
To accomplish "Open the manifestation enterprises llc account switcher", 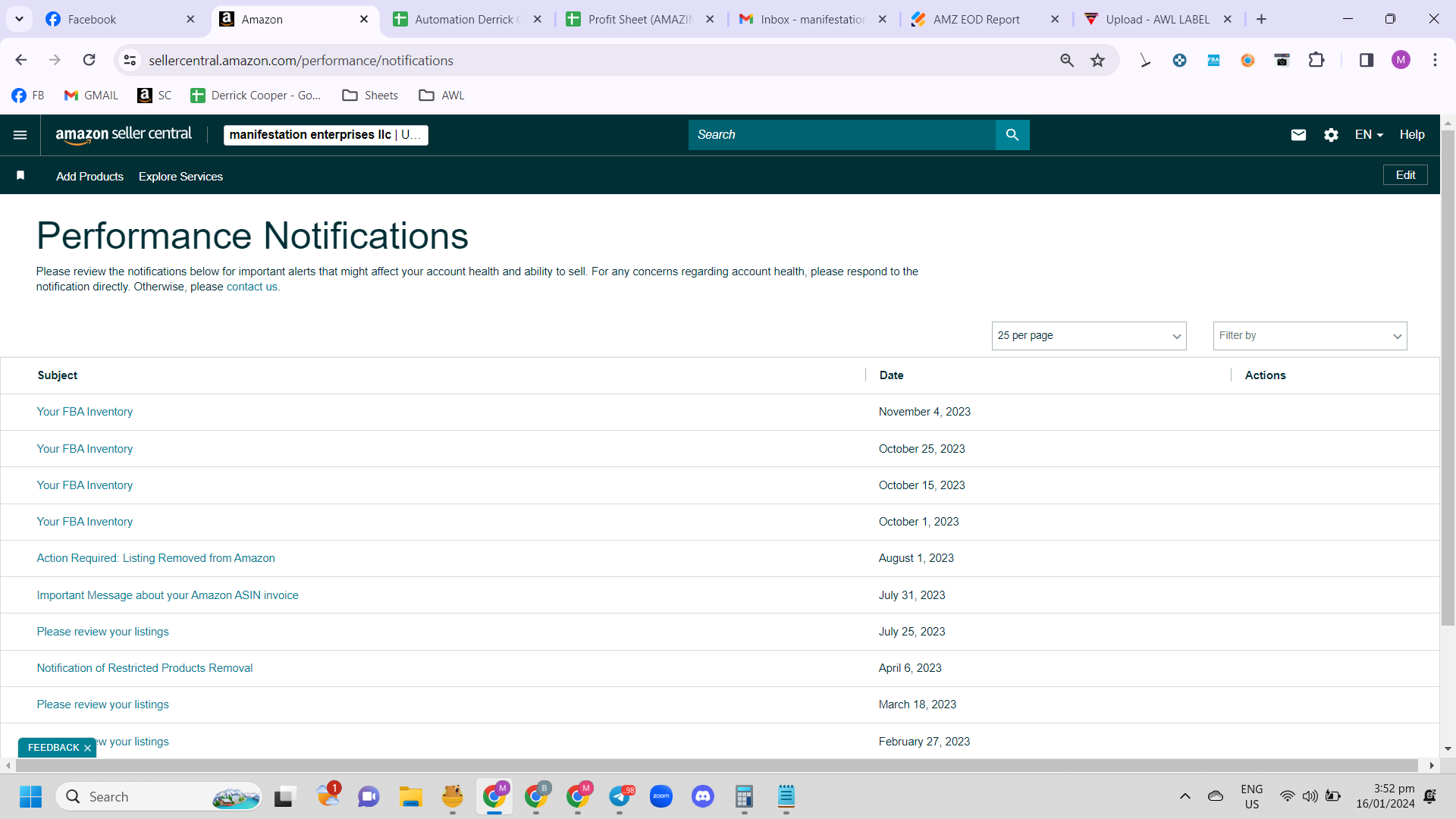I will pos(326,135).
